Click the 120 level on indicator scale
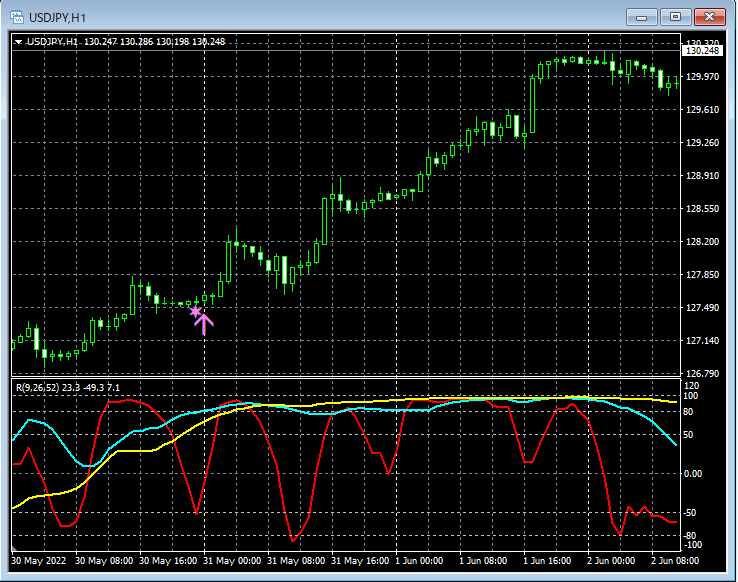 691,385
